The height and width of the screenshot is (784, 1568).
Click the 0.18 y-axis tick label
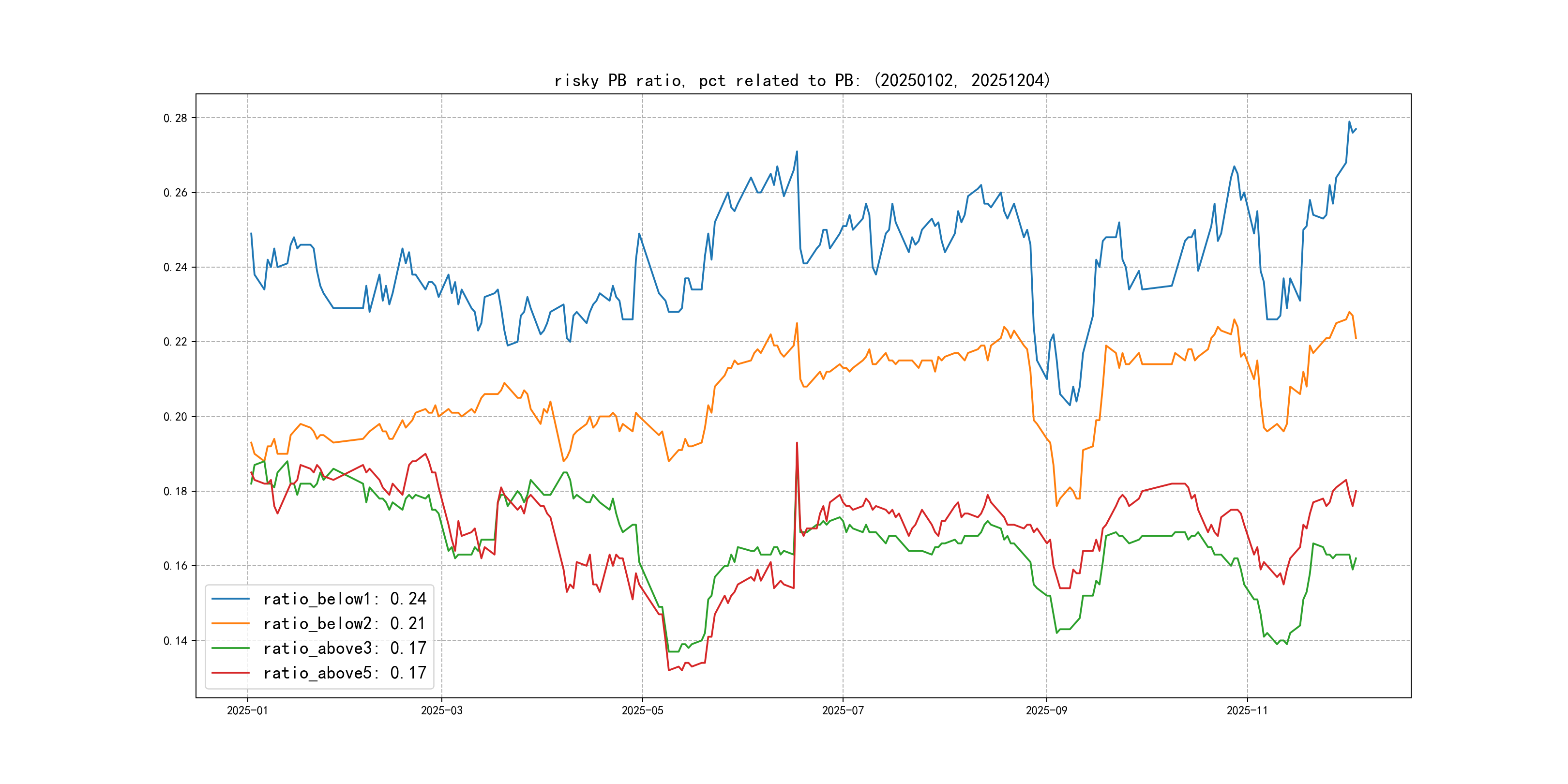click(175, 491)
